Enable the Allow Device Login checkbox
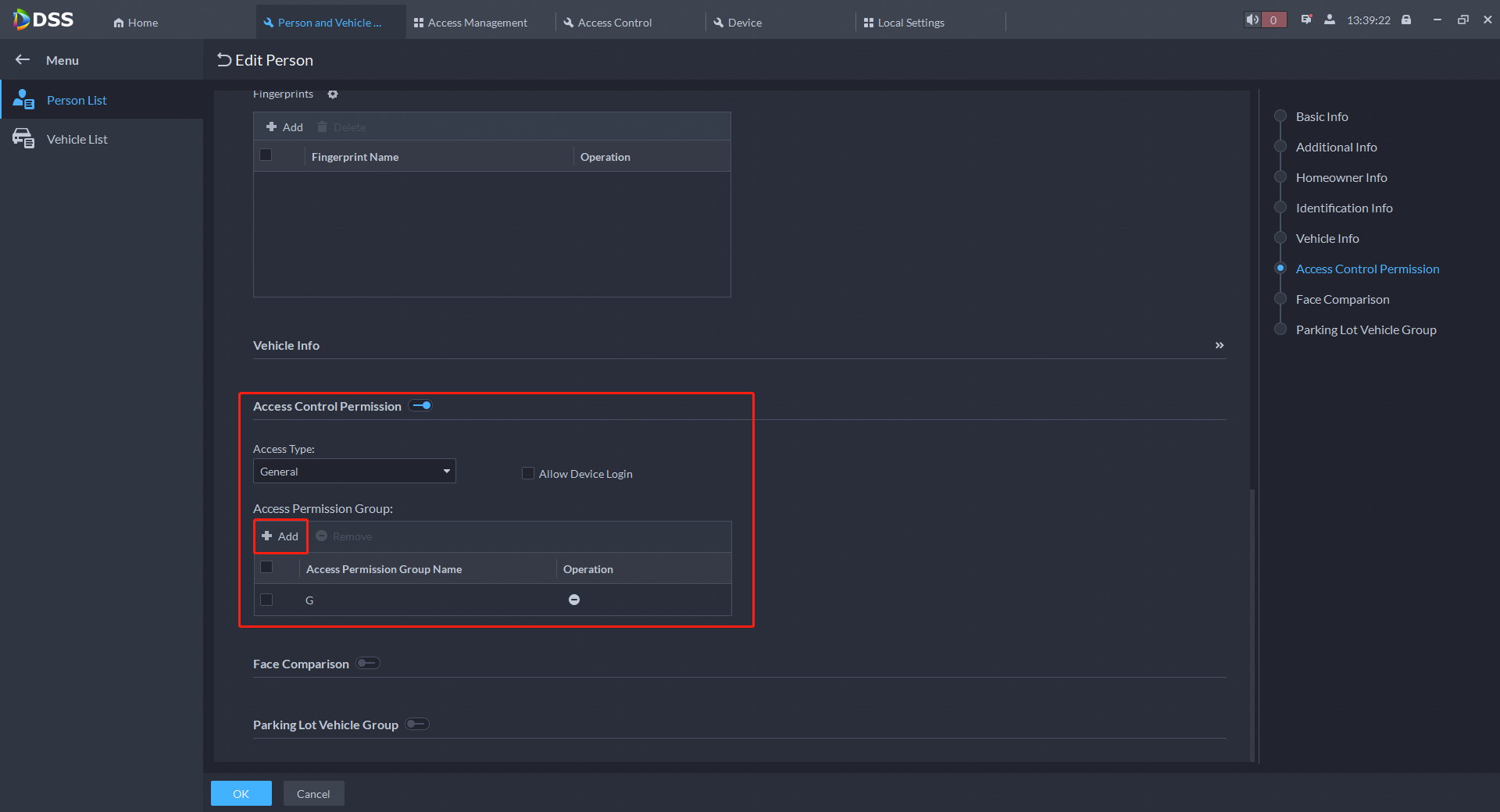The width and height of the screenshot is (1500, 812). pos(528,473)
